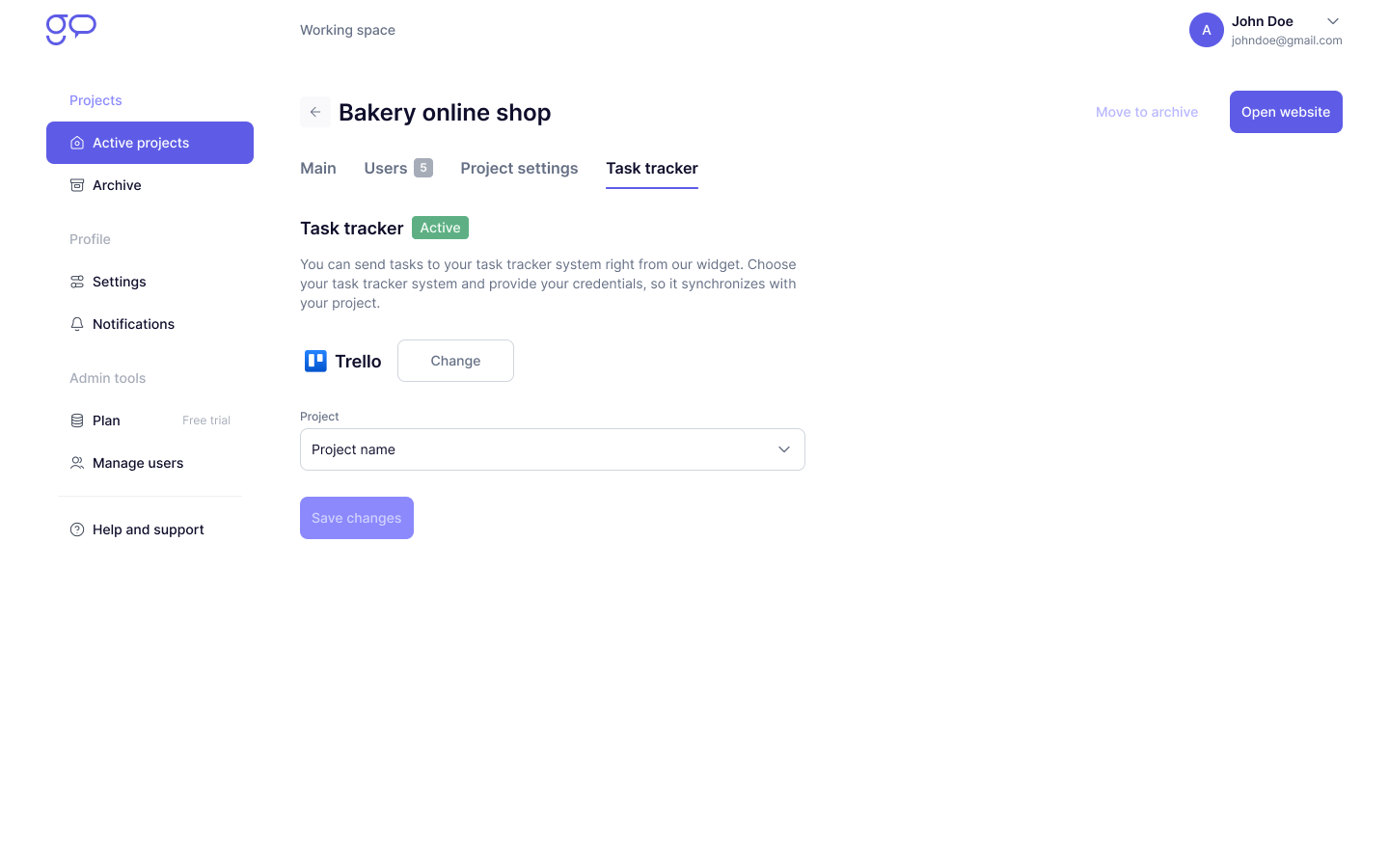1389x868 pixels.
Task: Click the app logo in top-left corner
Action: point(71,29)
